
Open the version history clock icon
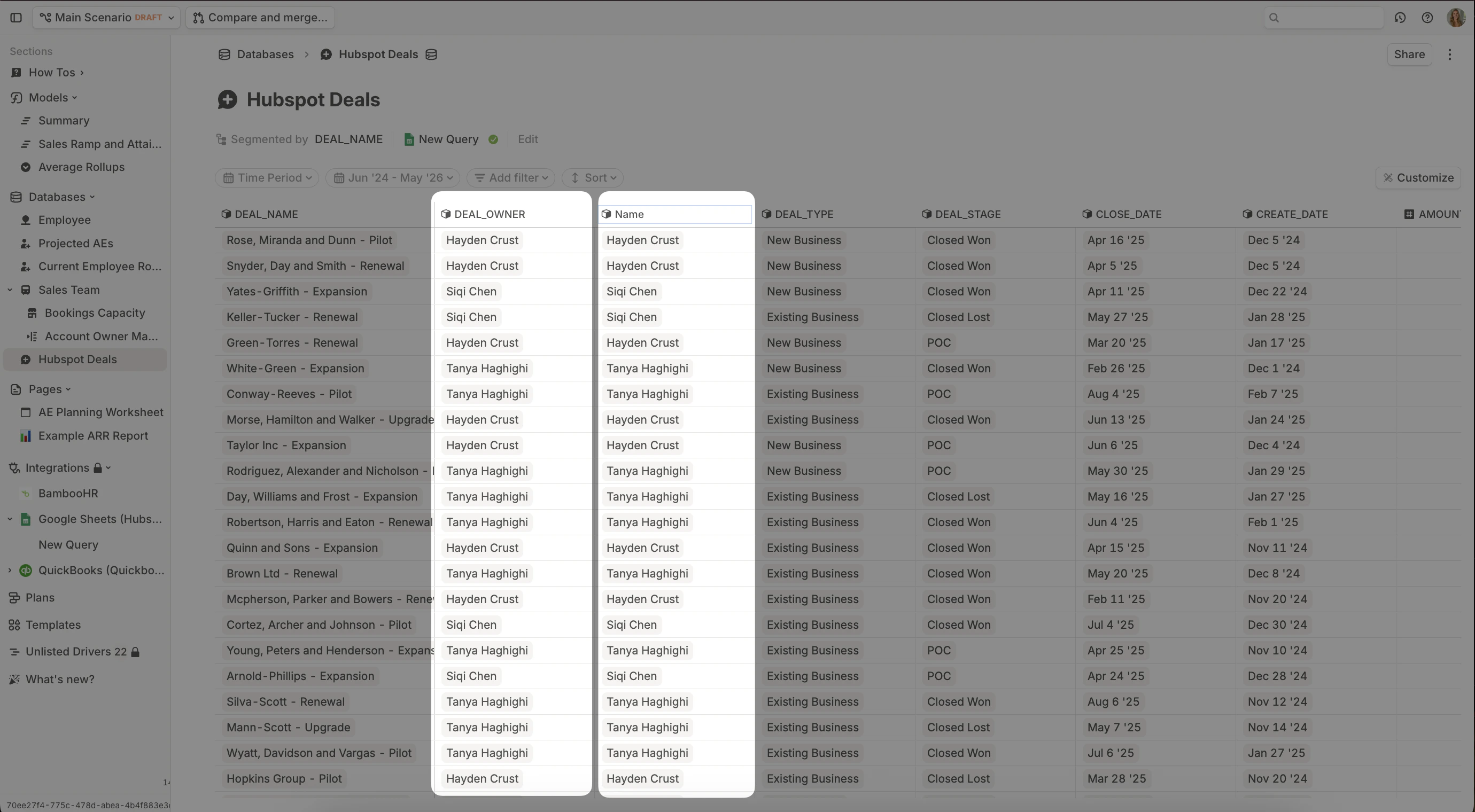point(1400,18)
